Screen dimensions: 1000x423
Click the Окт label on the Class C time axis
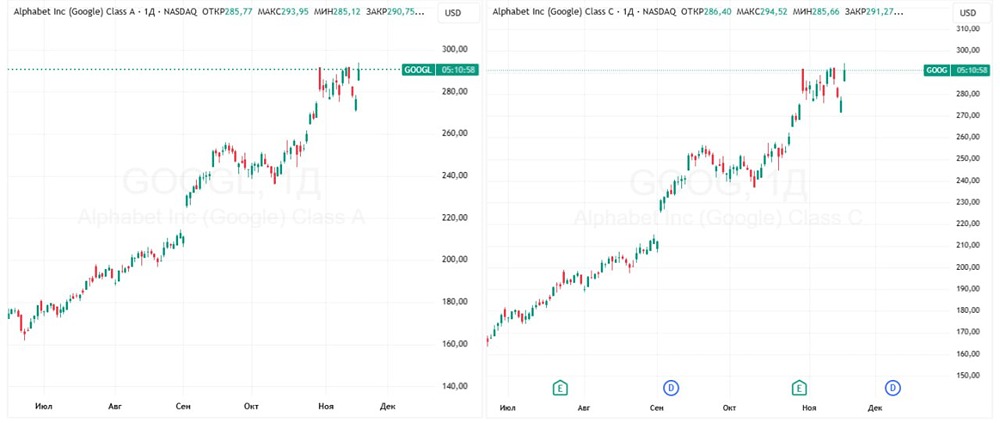pos(731,408)
